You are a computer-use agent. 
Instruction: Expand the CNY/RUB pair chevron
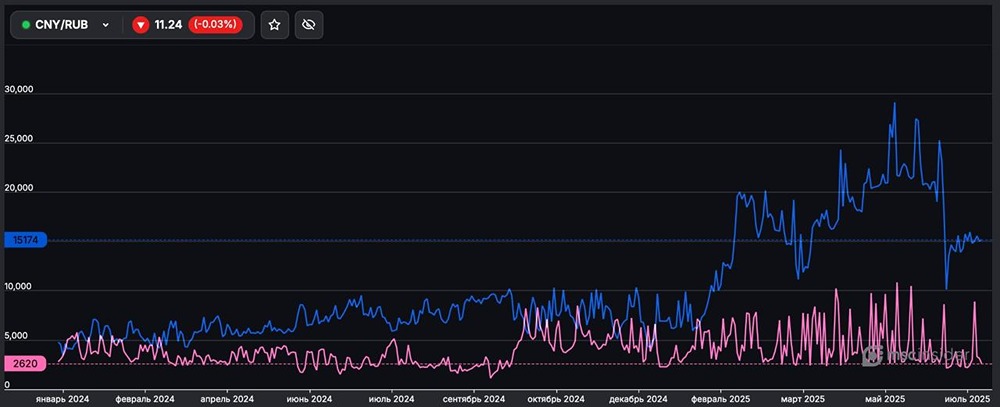pyautogui.click(x=105, y=24)
